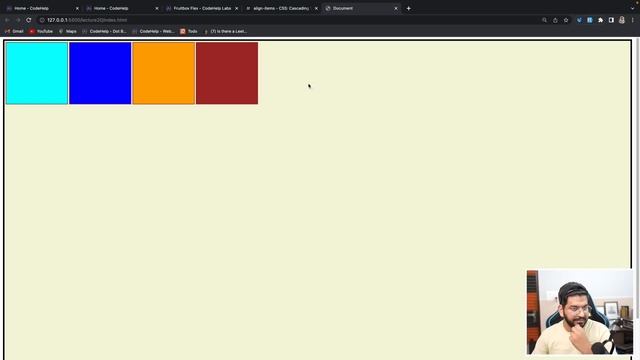Open a new browser tab
Viewport: 640px width, 360px height.
(x=409, y=8)
